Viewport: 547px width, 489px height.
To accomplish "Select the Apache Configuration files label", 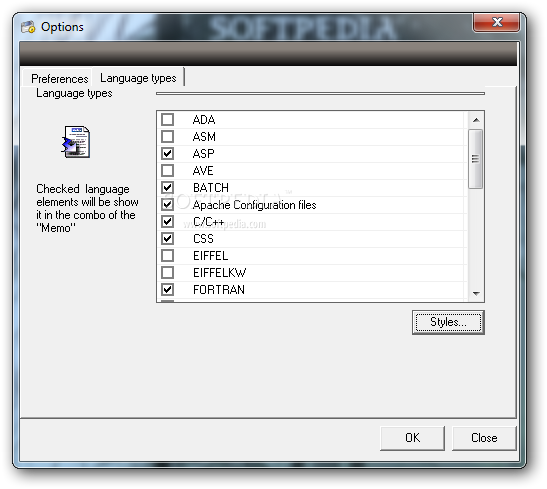I will (x=254, y=205).
